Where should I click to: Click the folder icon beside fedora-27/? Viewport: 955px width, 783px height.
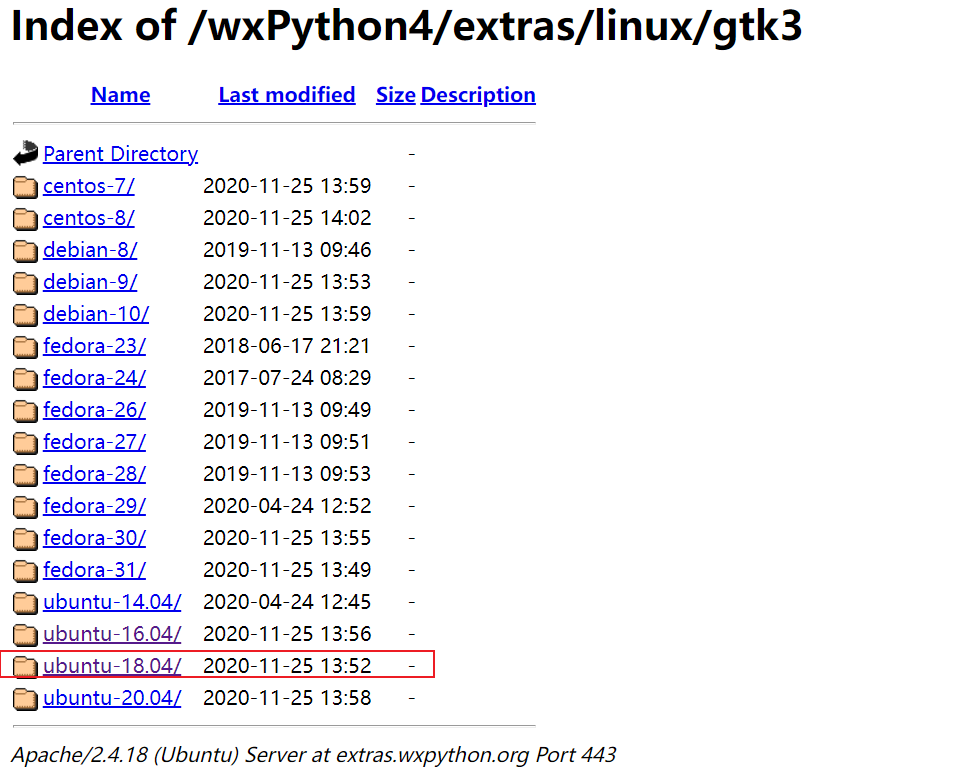[26, 443]
